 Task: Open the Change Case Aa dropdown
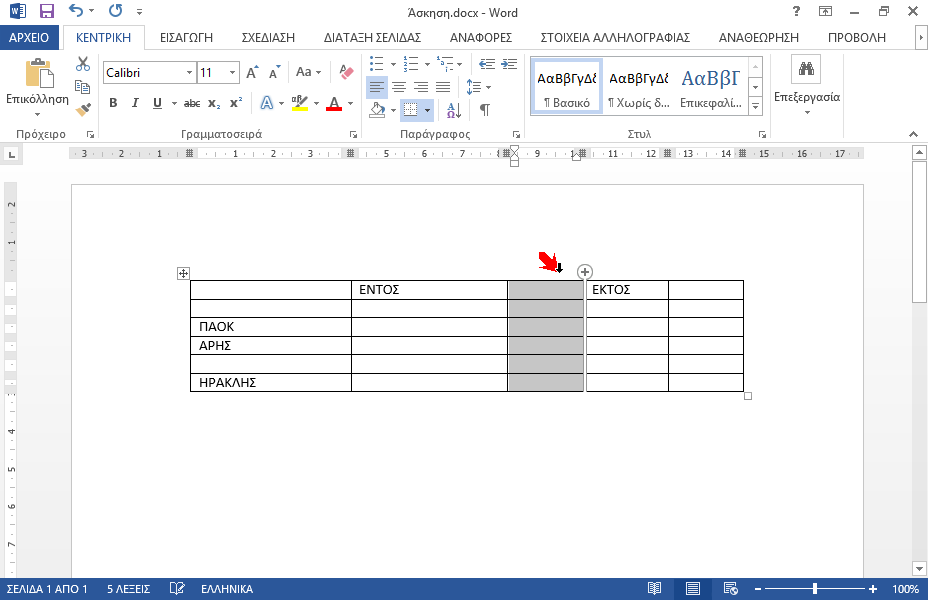308,72
